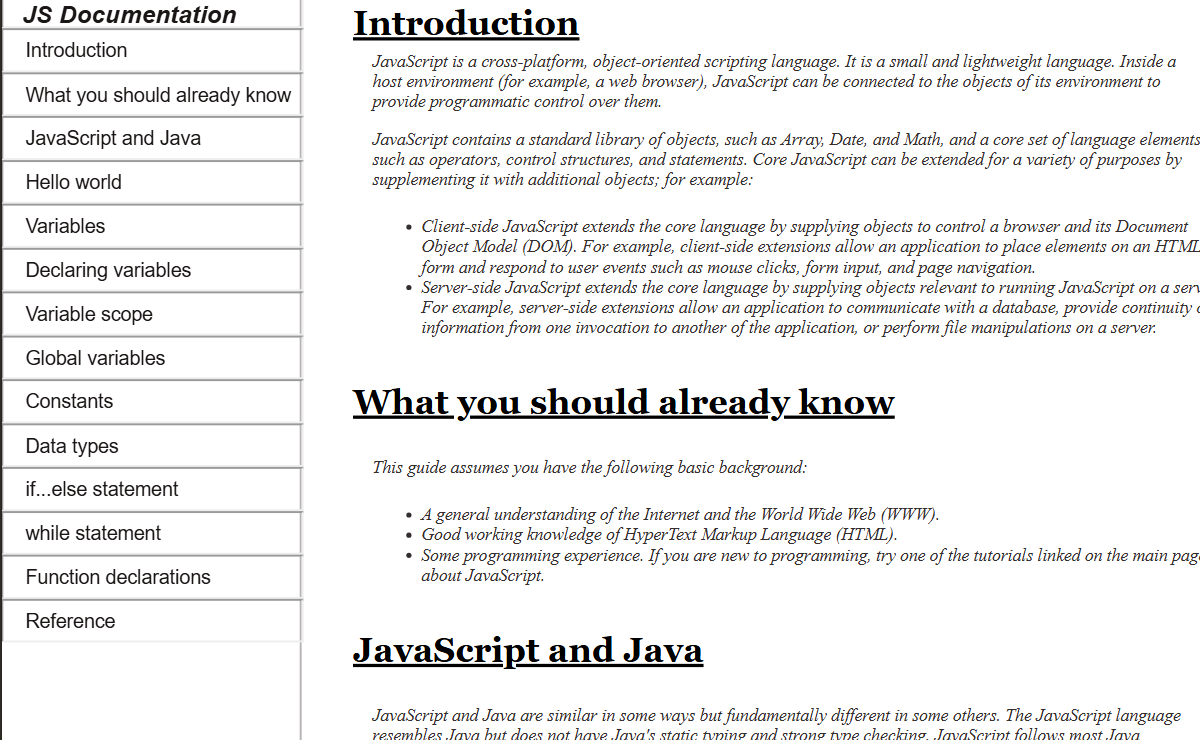Open the Global variables topic
The width and height of the screenshot is (1200, 740).
click(x=96, y=357)
